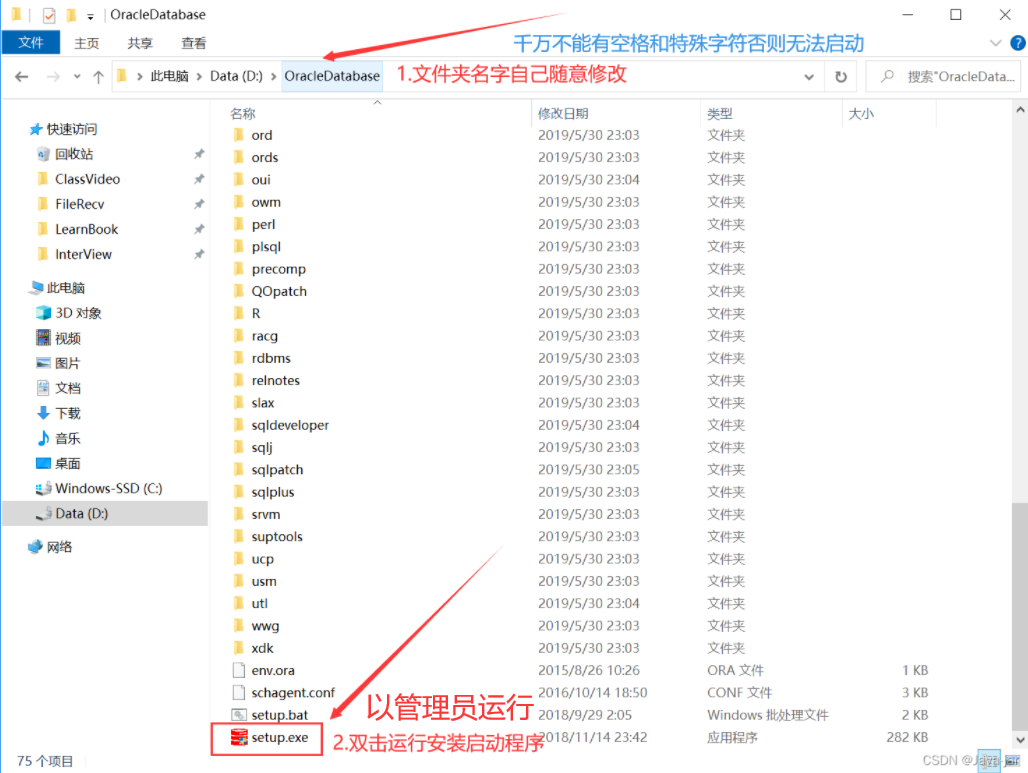Open the address bar history dropdown
The height and width of the screenshot is (773, 1028).
pyautogui.click(x=807, y=76)
